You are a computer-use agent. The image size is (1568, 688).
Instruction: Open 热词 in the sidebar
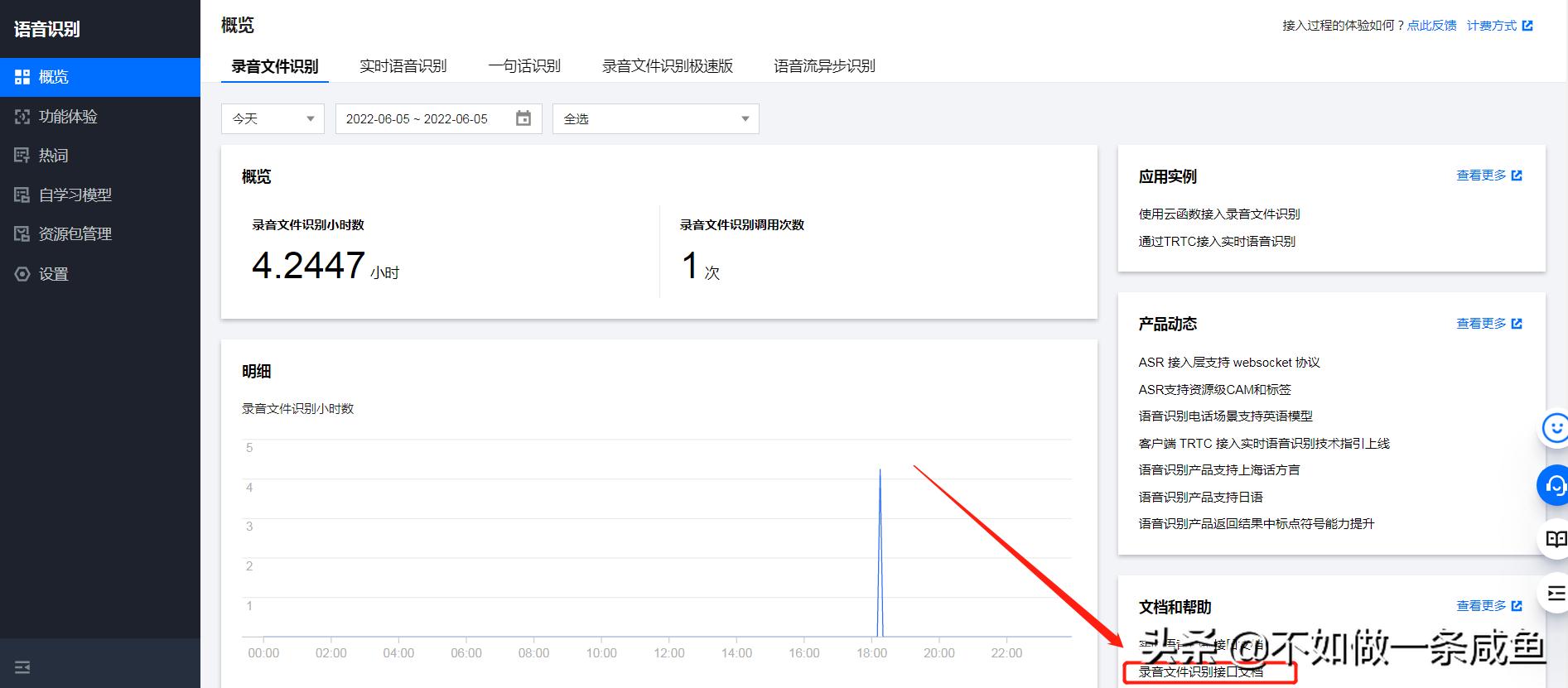click(x=100, y=156)
